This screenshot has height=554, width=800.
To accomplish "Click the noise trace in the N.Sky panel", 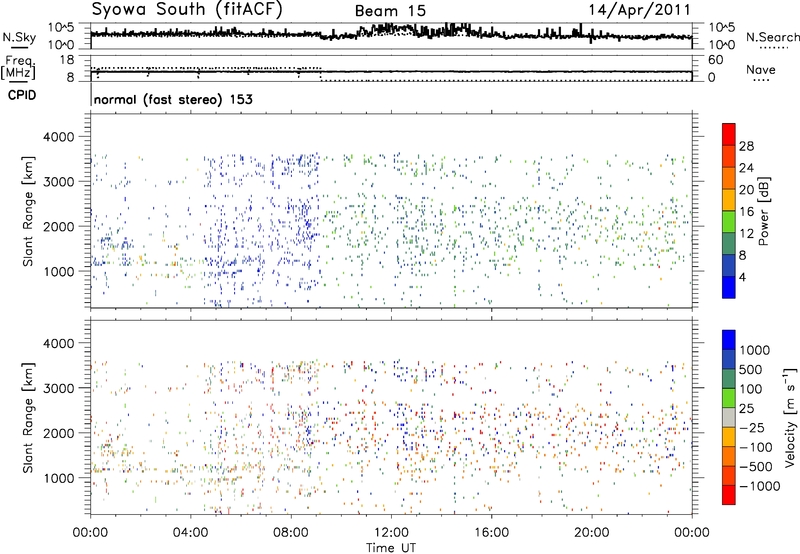I will point(391,33).
